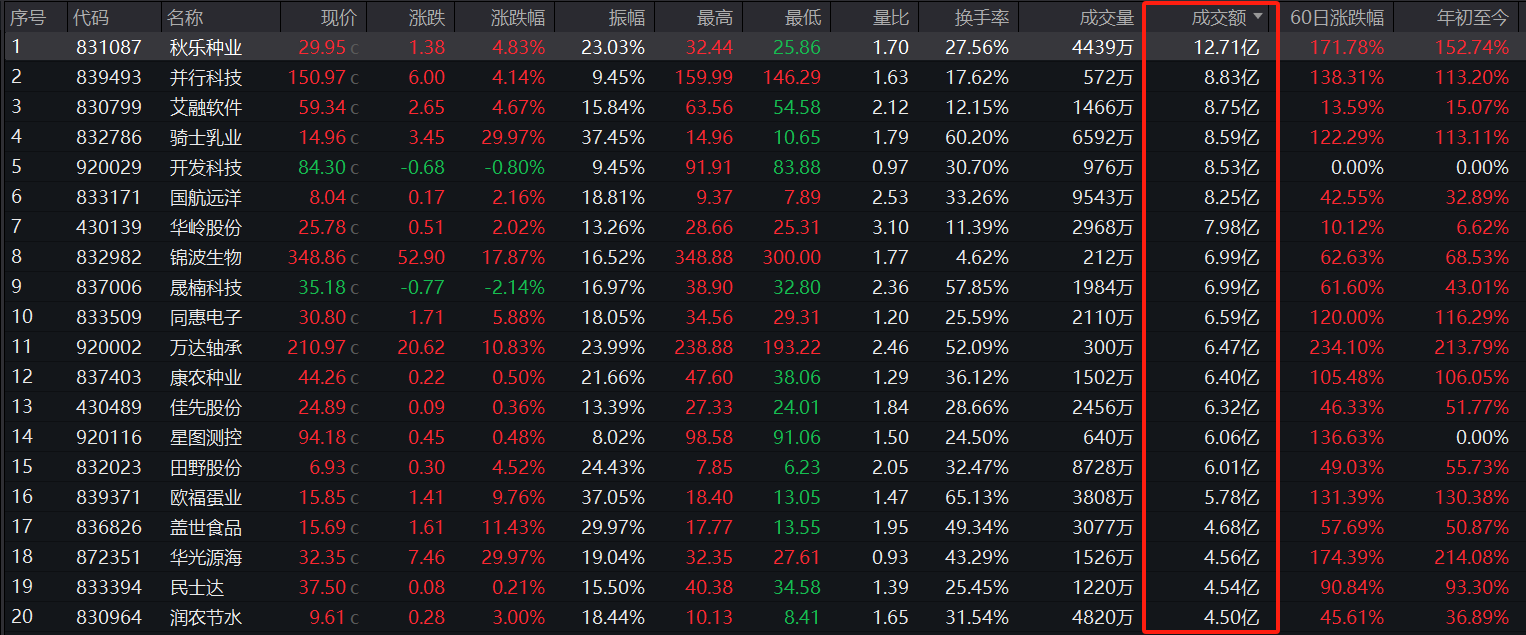Screen dimensions: 1526x635
Task: Click the 康农种业 stock name
Action: pos(205,377)
